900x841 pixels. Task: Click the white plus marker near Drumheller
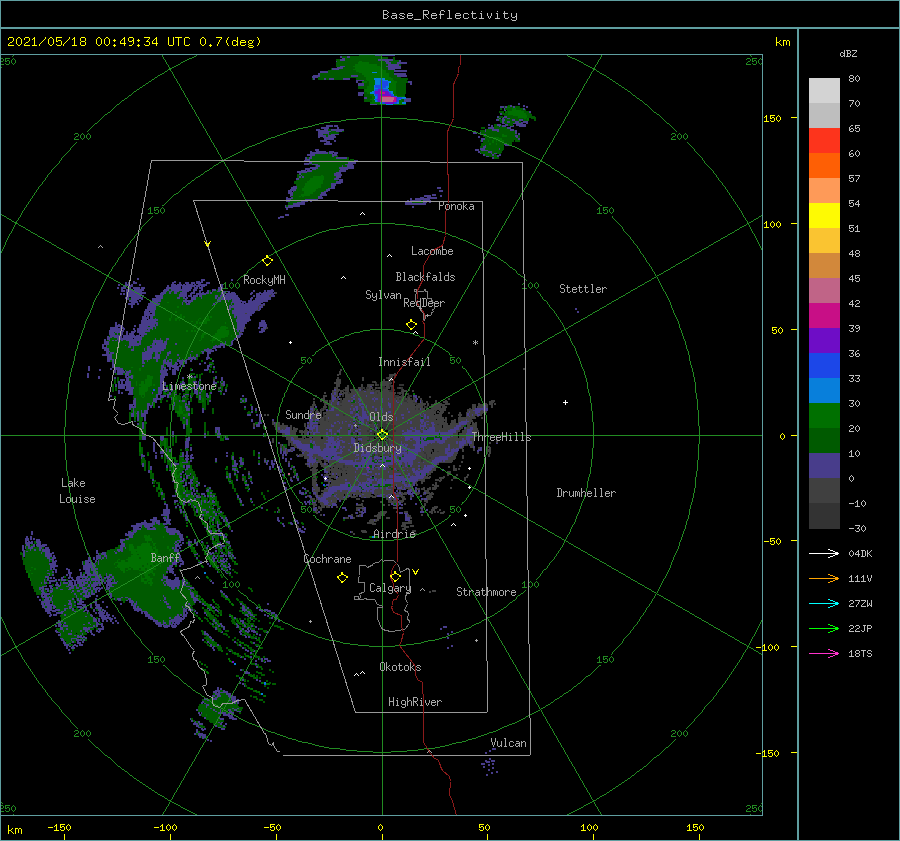(x=565, y=402)
